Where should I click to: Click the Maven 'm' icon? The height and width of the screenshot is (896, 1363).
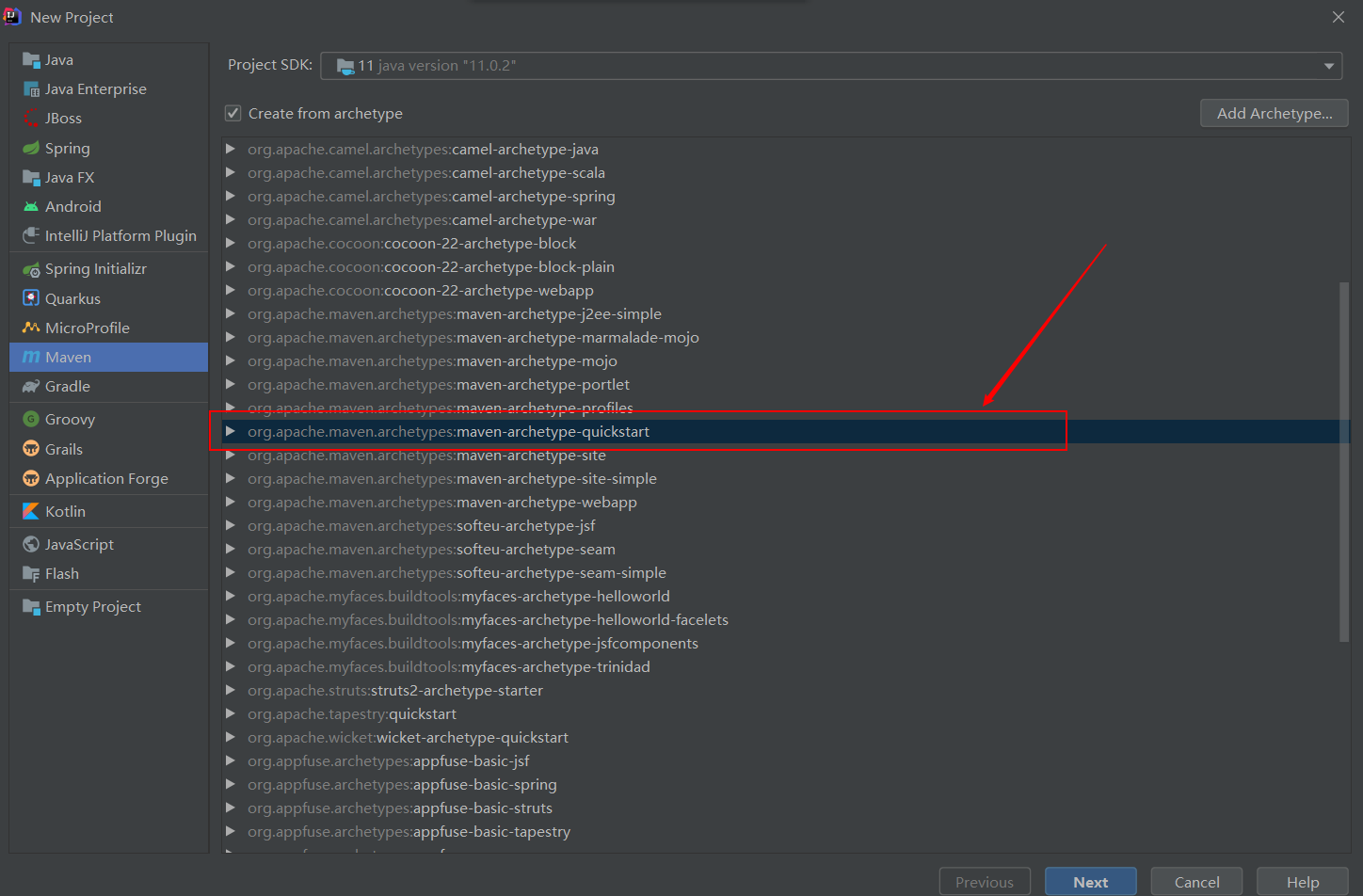[31, 358]
